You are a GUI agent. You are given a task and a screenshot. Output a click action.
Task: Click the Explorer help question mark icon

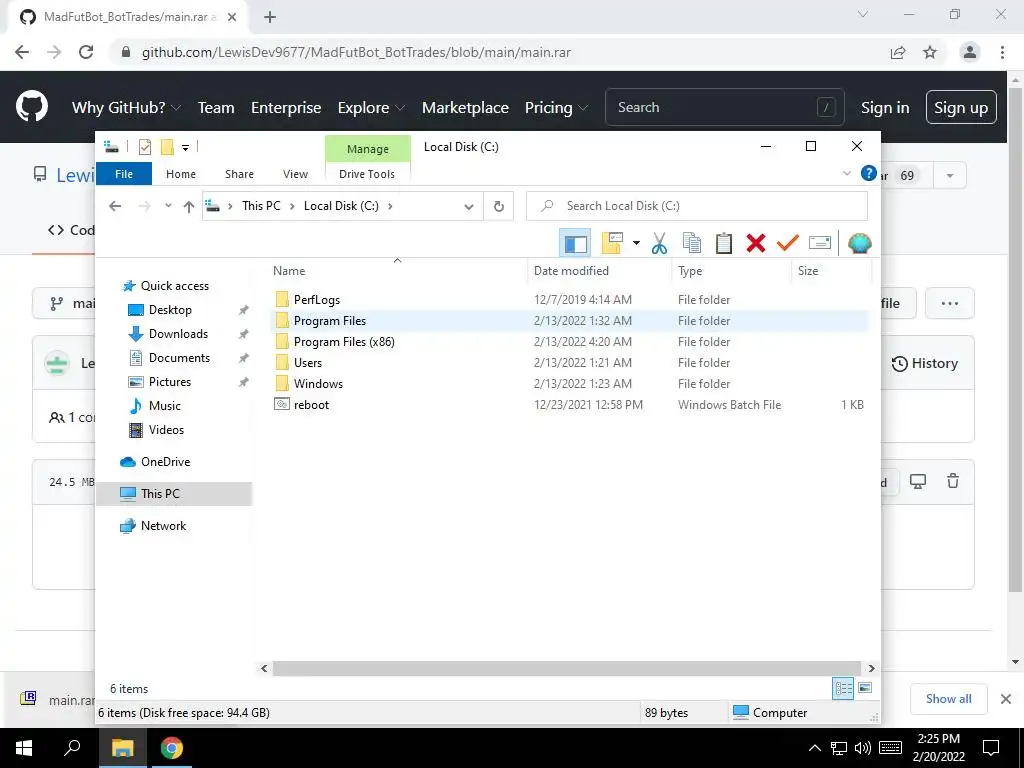(x=869, y=173)
